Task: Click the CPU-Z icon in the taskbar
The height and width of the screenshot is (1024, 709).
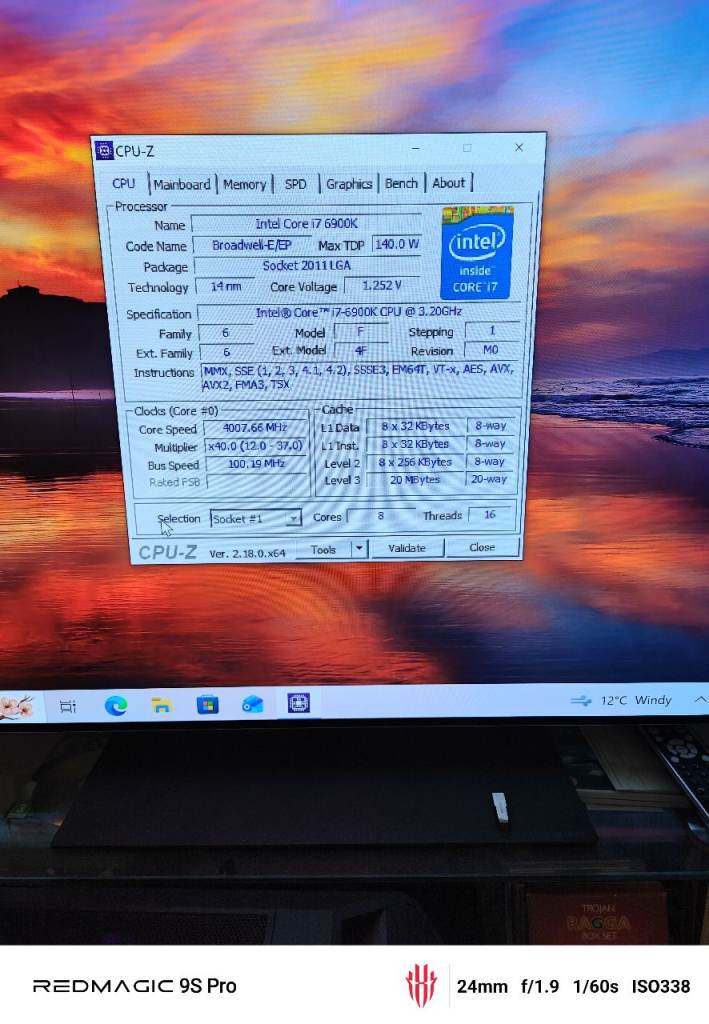Action: click(x=298, y=703)
